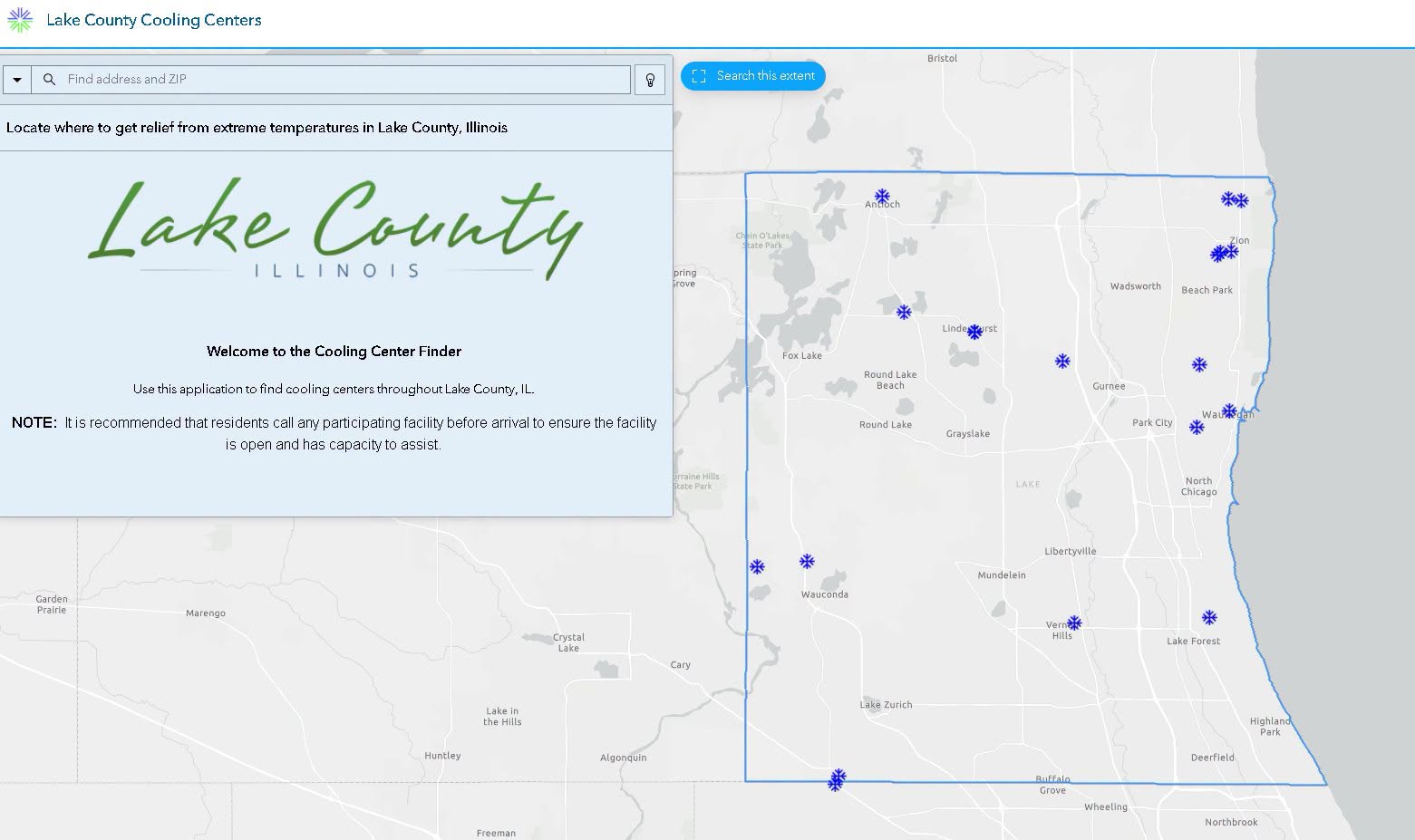Click the Algonquin map label

[624, 758]
